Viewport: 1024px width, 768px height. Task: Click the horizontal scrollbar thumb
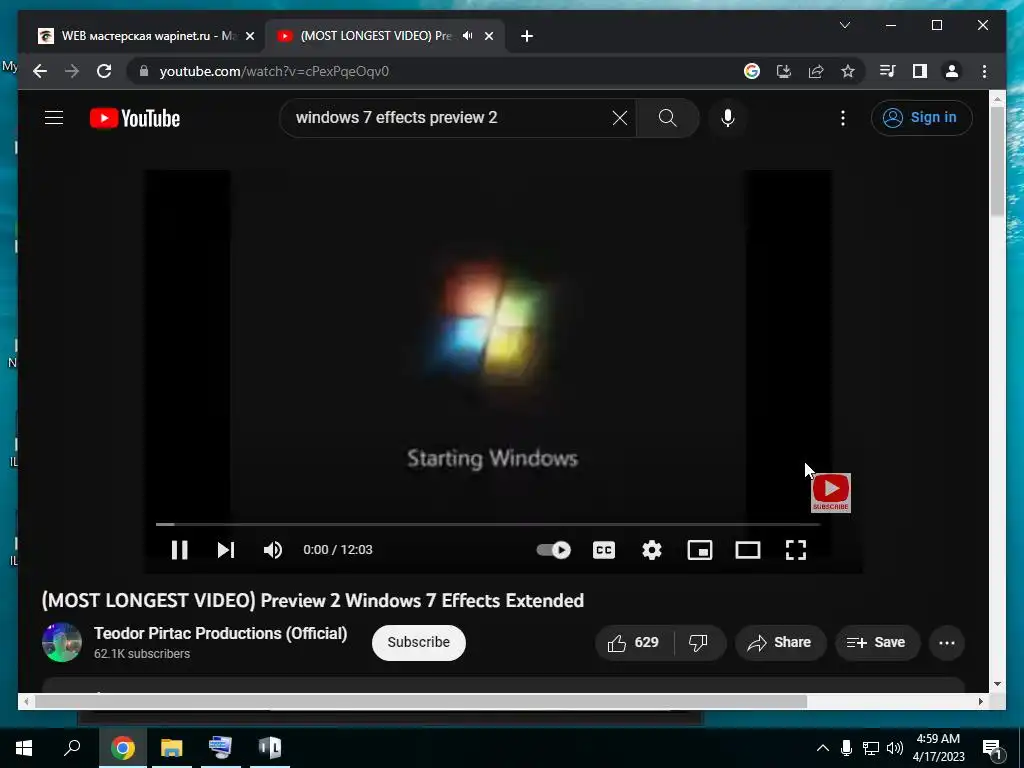click(421, 701)
